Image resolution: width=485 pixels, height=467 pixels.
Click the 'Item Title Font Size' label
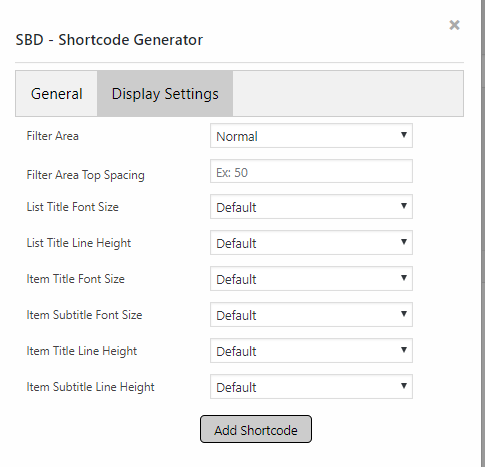coord(76,279)
